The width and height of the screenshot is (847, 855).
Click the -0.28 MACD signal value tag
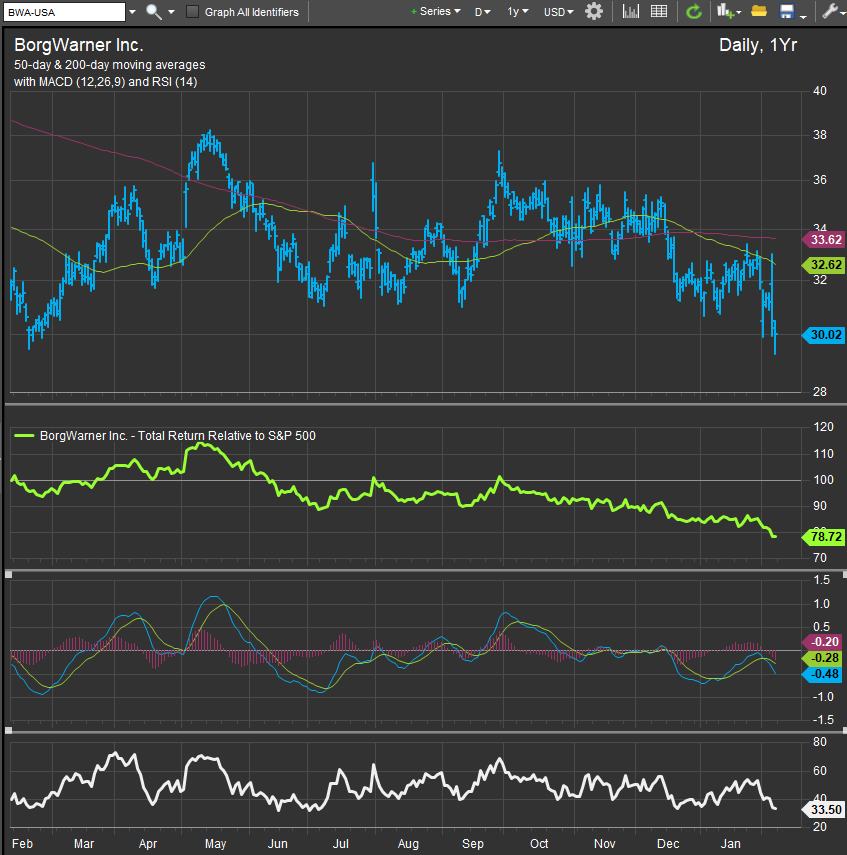(x=823, y=658)
